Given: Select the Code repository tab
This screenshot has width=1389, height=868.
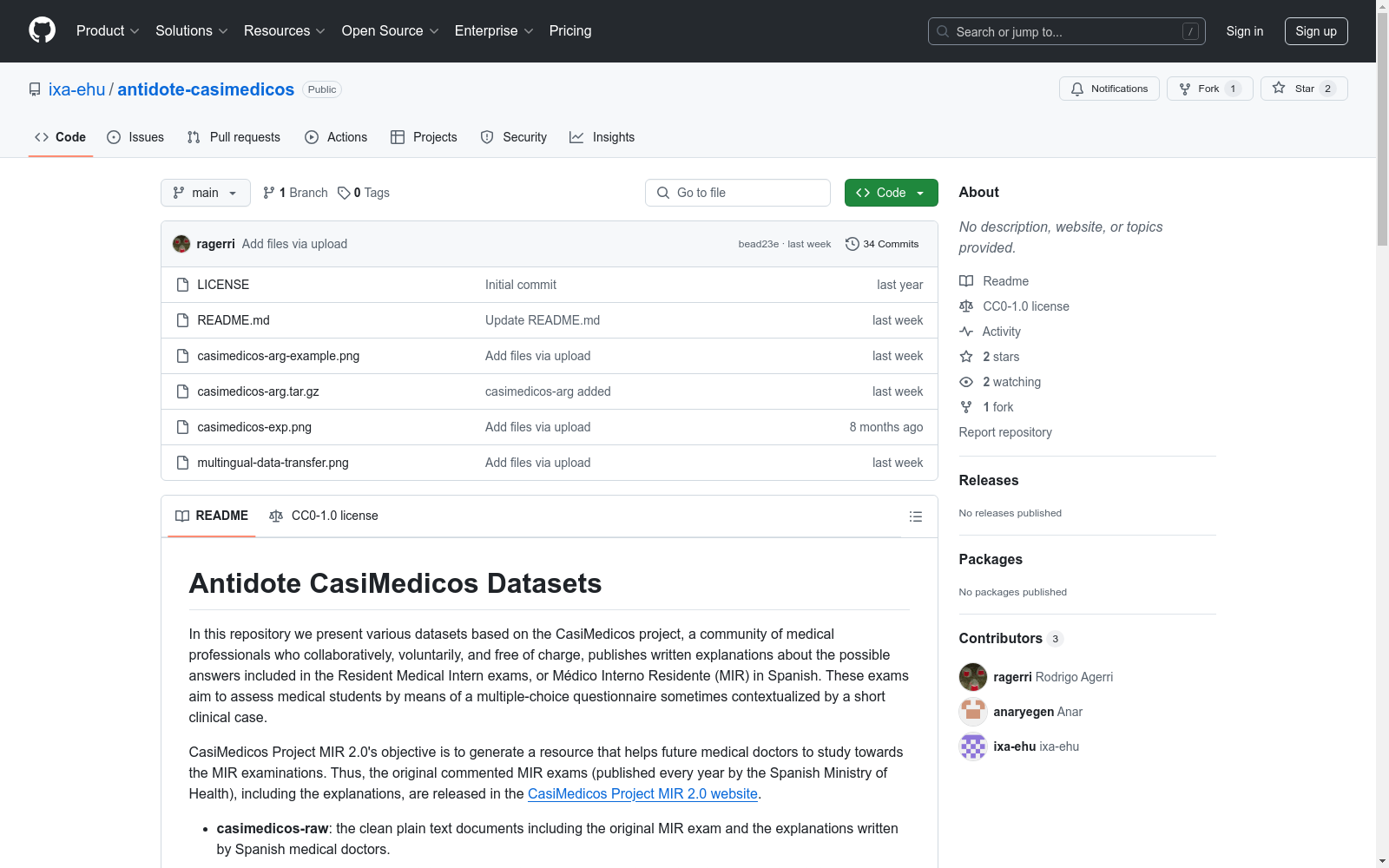Looking at the screenshot, I should point(61,137).
